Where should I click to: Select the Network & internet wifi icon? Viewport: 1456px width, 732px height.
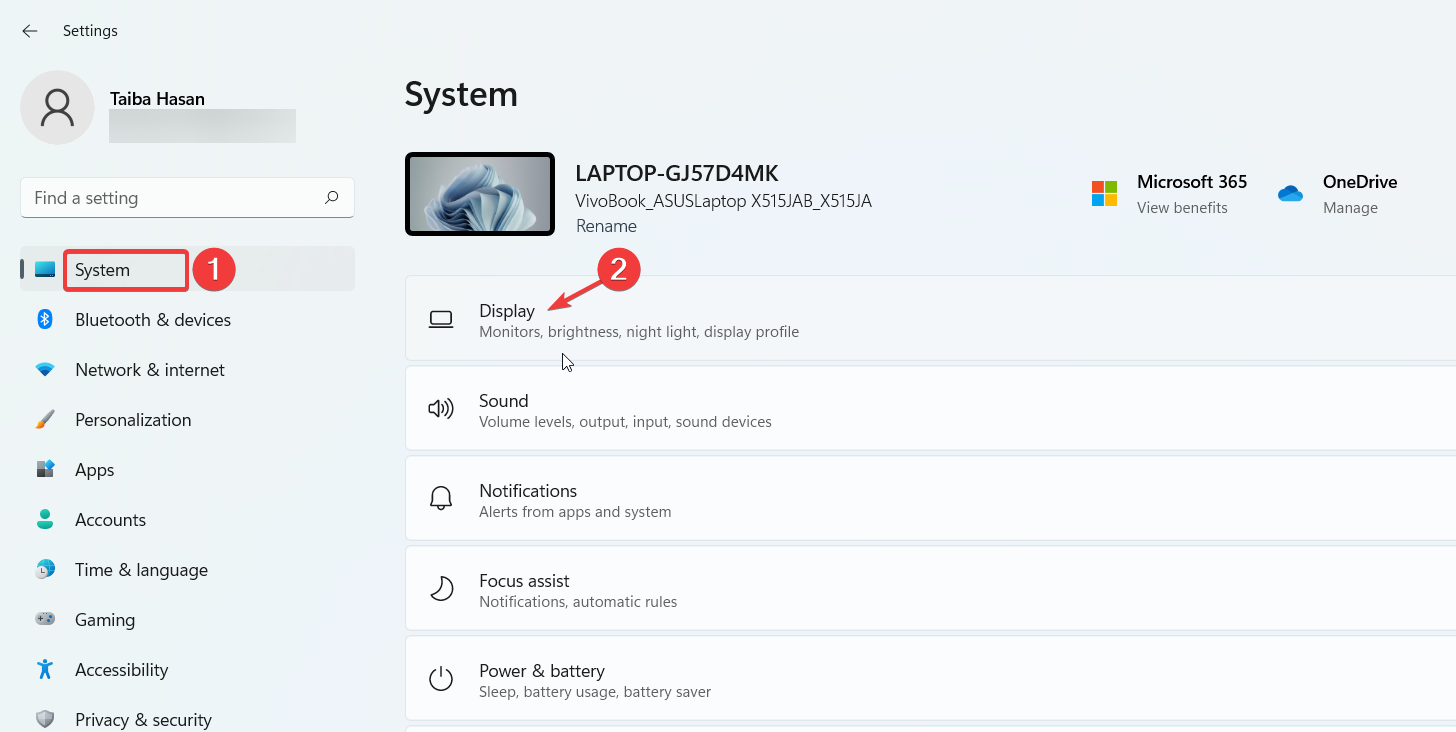45,369
